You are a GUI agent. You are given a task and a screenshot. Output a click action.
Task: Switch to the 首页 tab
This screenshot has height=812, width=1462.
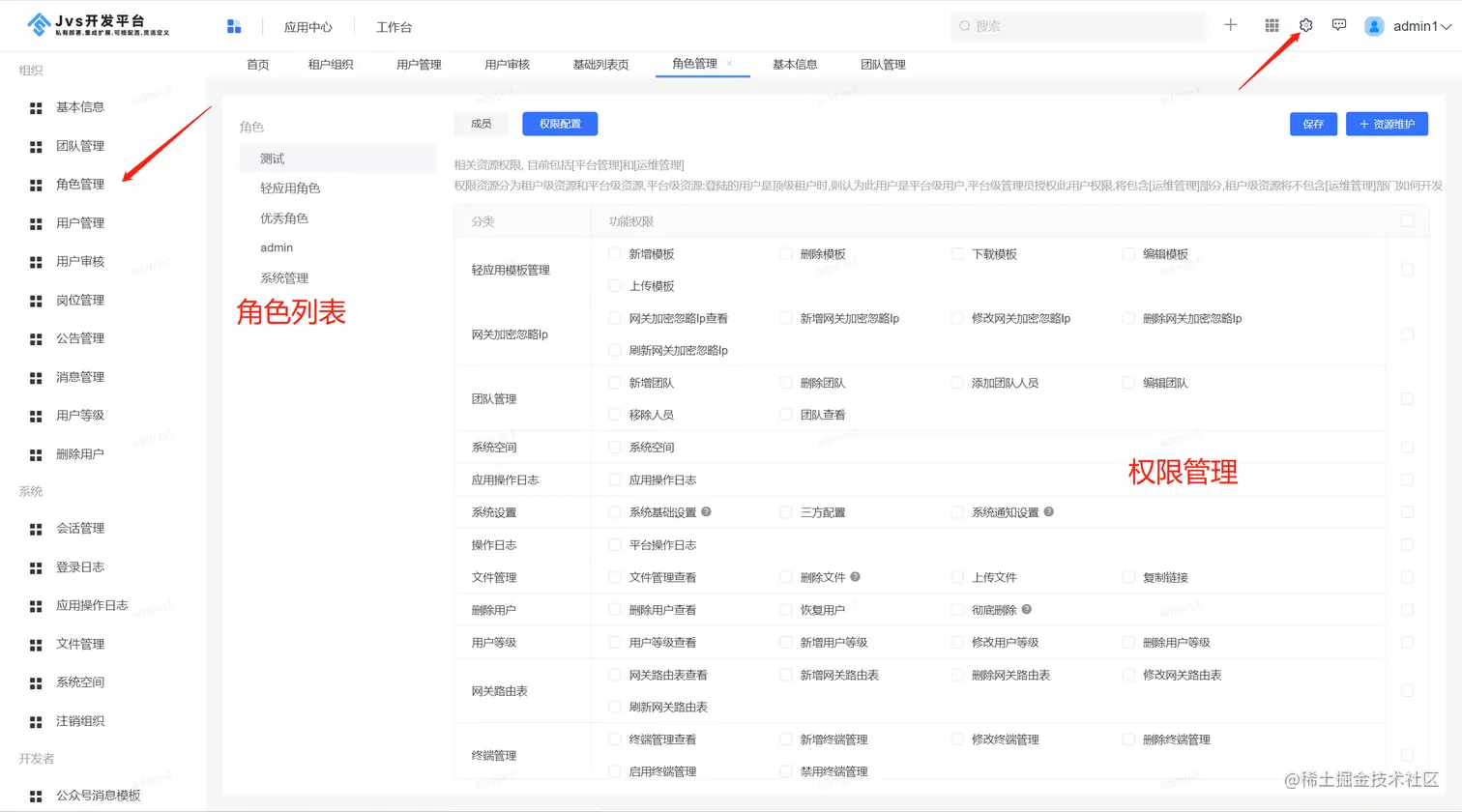click(x=258, y=65)
